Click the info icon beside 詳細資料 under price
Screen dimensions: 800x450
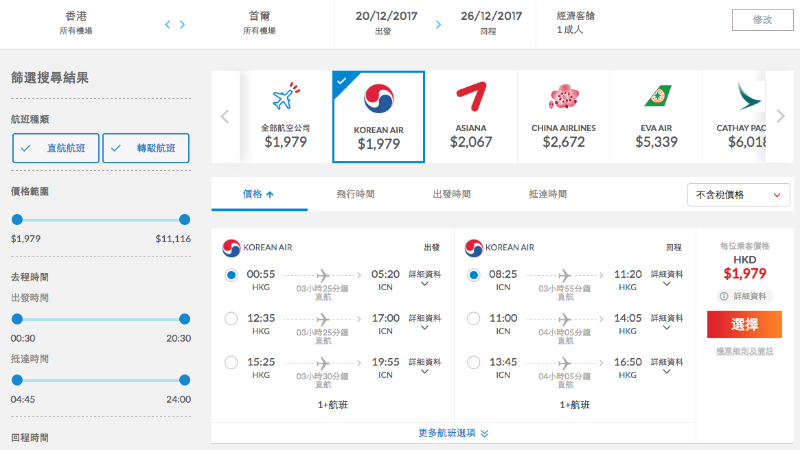[723, 296]
